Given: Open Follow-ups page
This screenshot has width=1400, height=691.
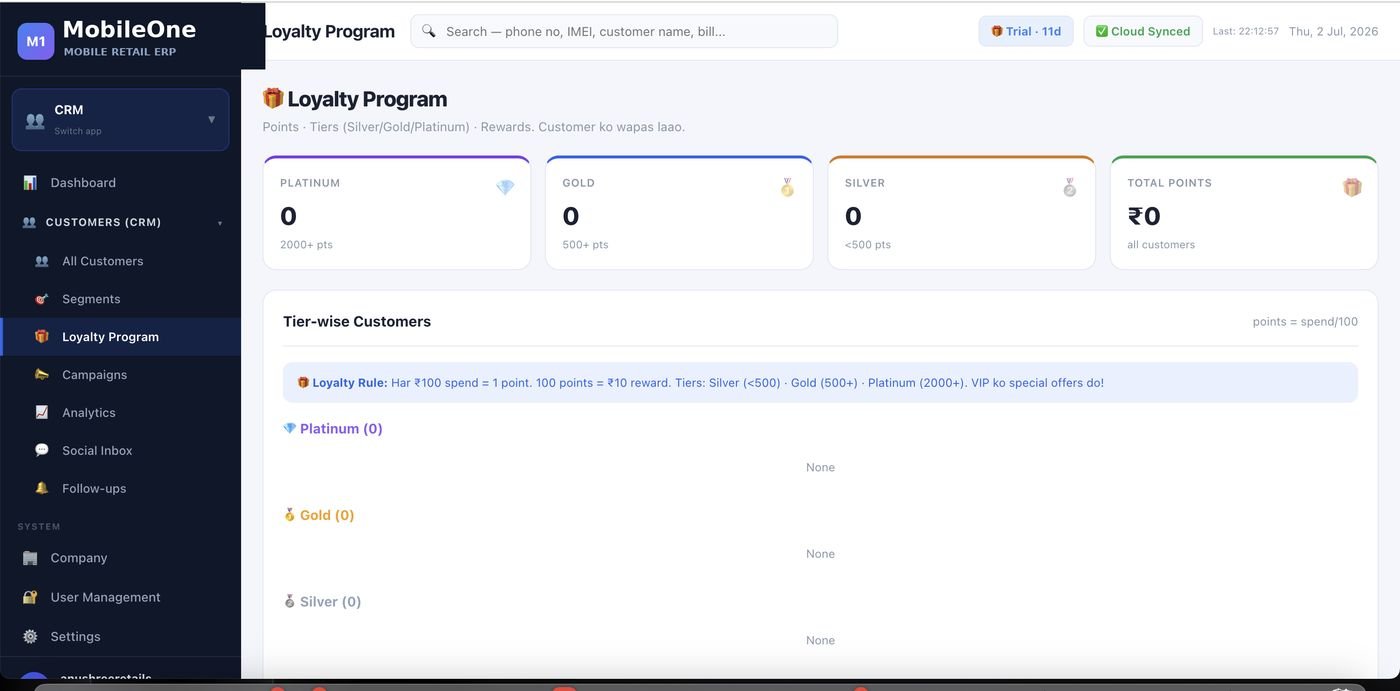Looking at the screenshot, I should 120,488.
